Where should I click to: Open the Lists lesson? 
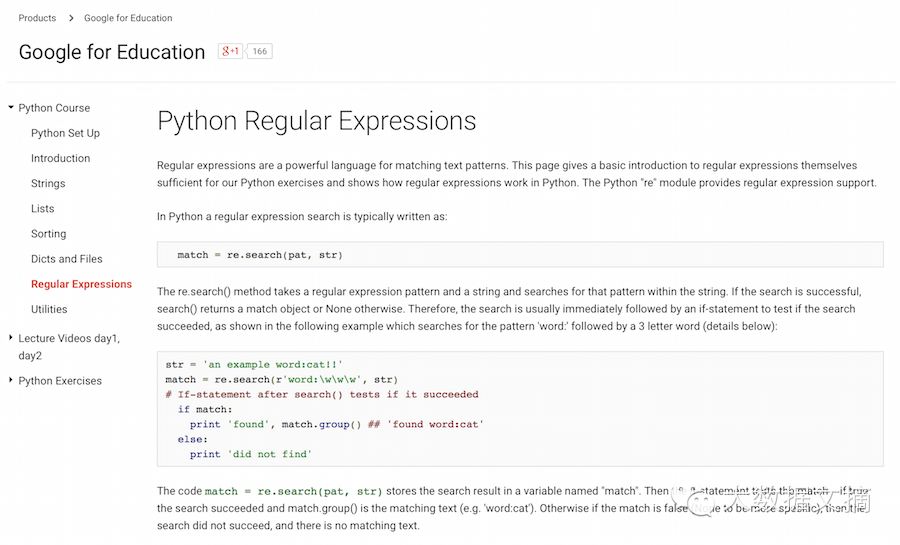tap(42, 209)
